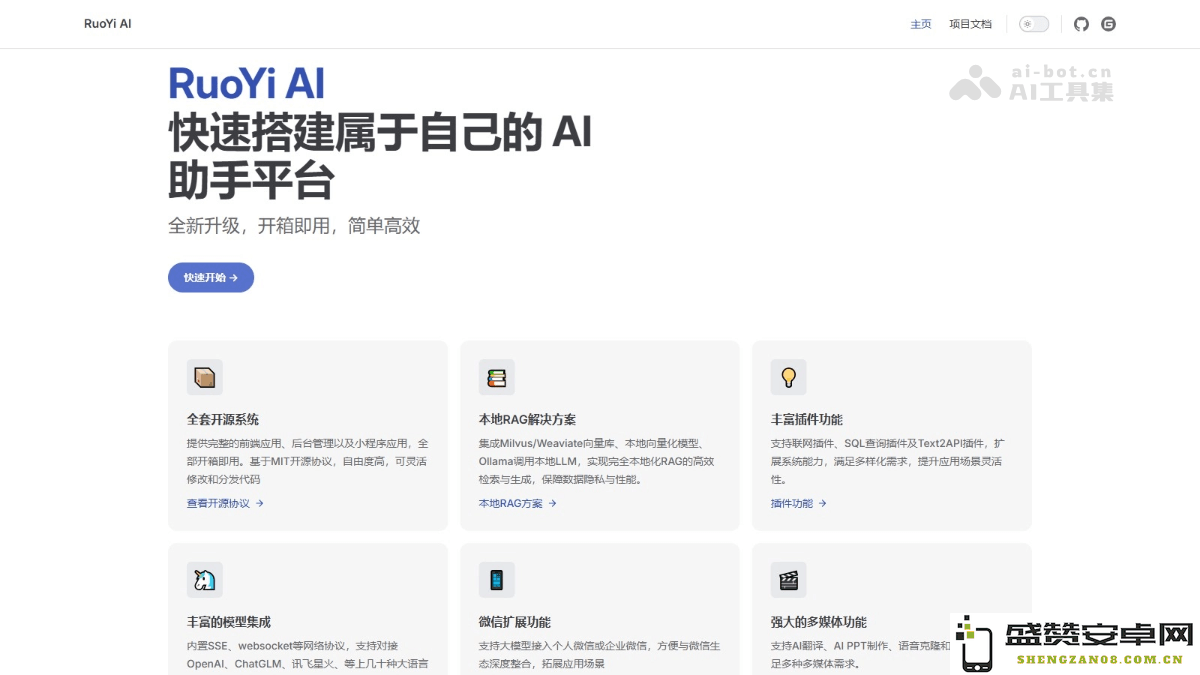Open the 本地RAG方案 link

pos(517,503)
